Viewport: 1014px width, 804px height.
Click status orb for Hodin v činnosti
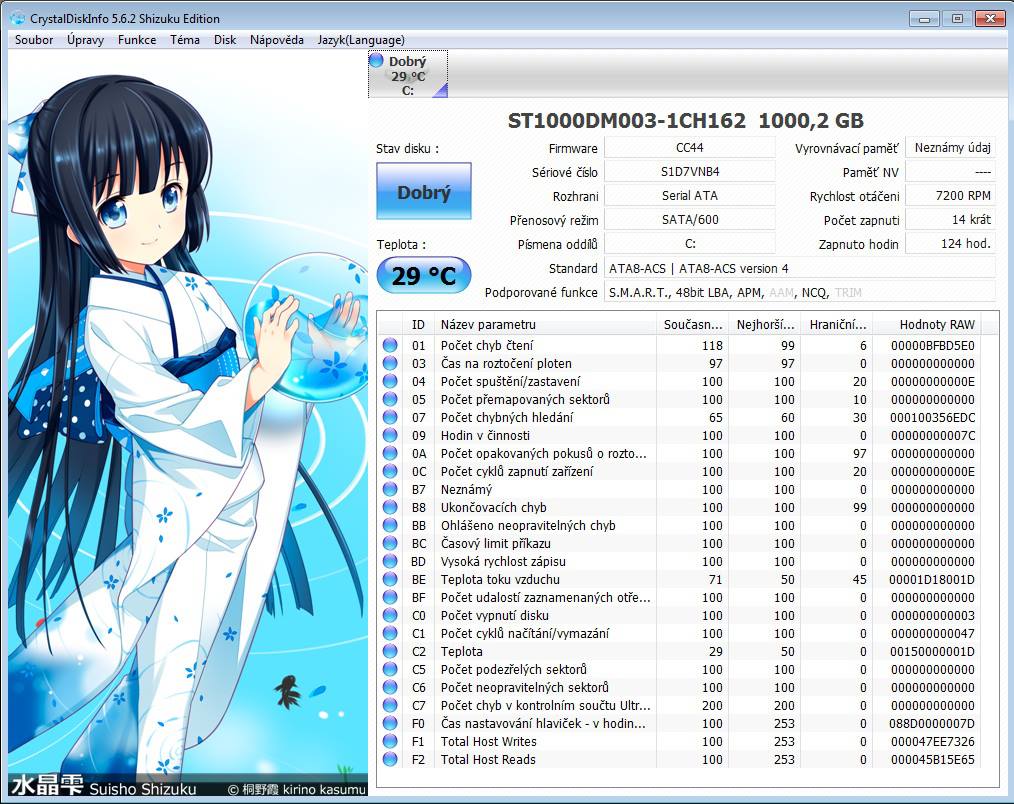[x=390, y=435]
